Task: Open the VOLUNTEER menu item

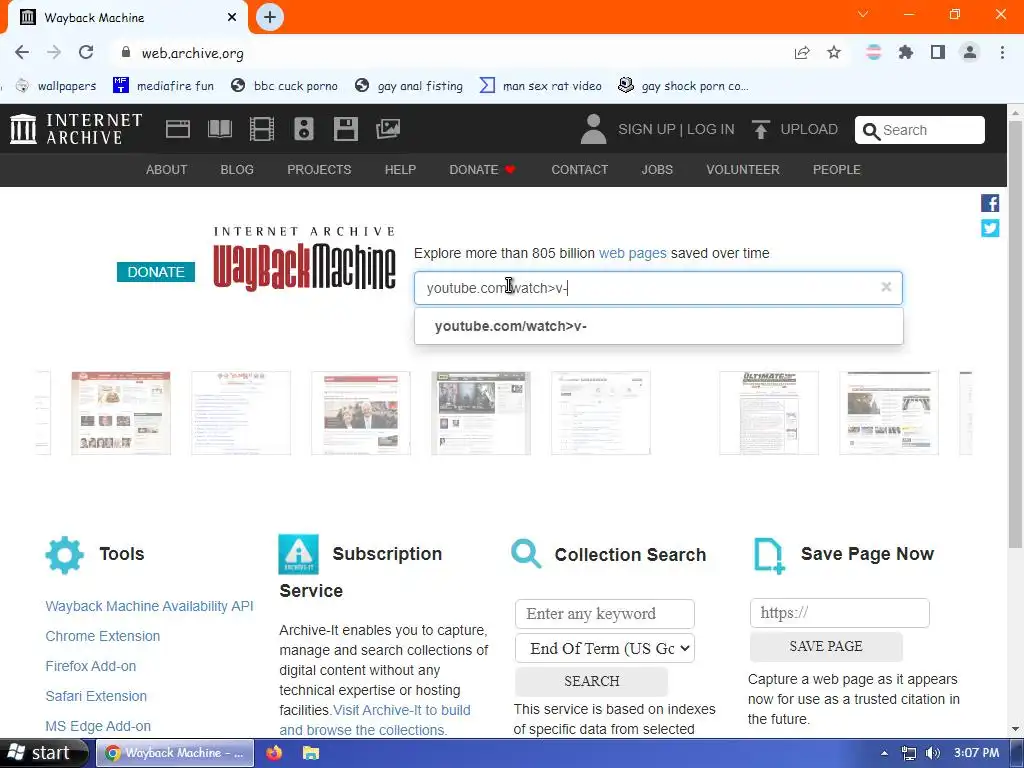Action: pyautogui.click(x=743, y=170)
